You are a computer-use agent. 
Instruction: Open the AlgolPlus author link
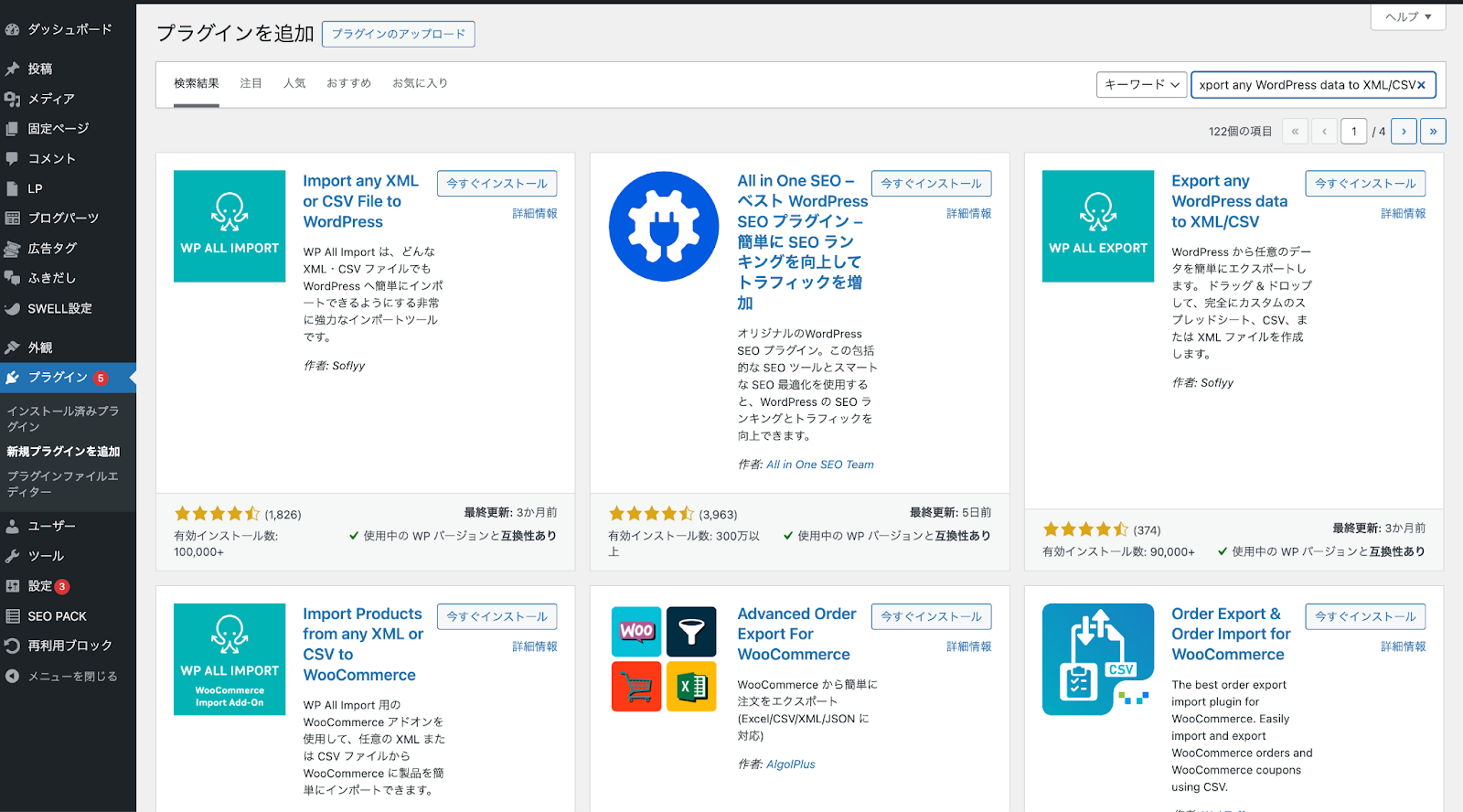pos(791,765)
